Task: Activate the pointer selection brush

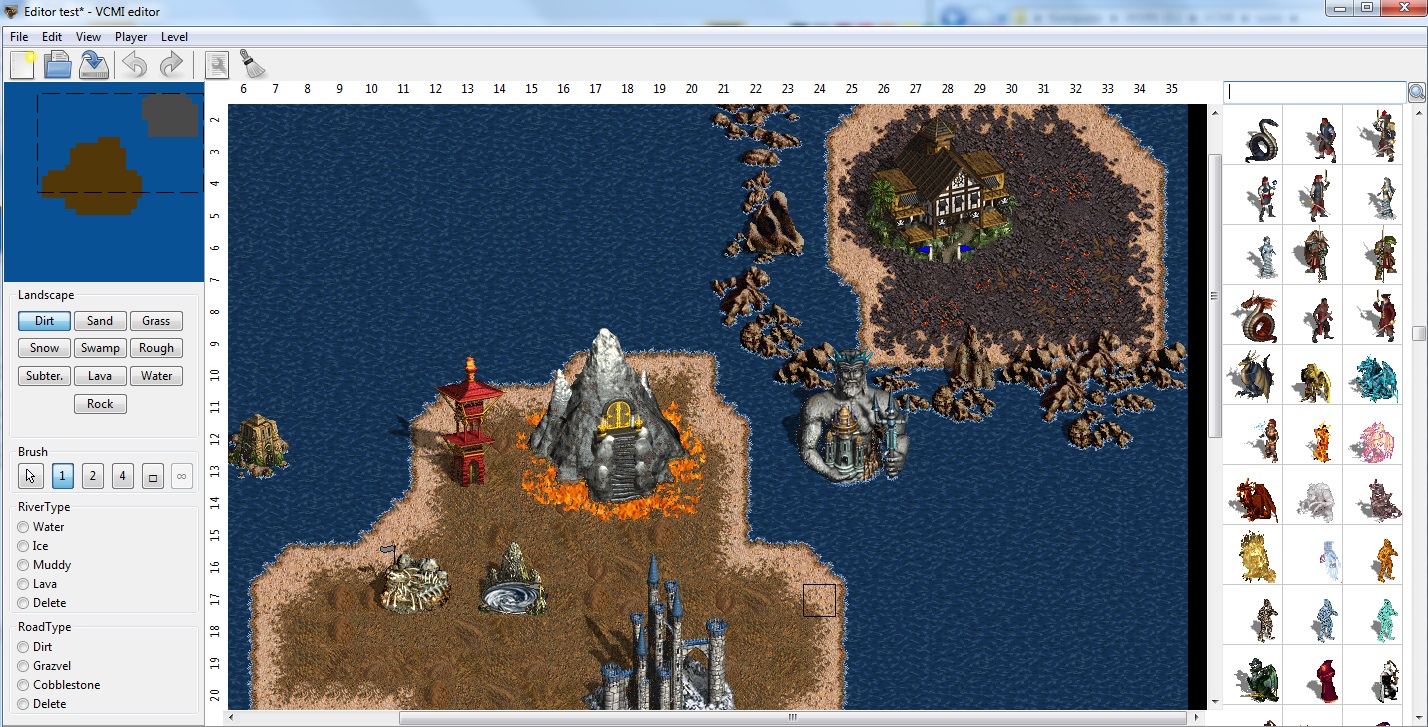Action: [31, 476]
